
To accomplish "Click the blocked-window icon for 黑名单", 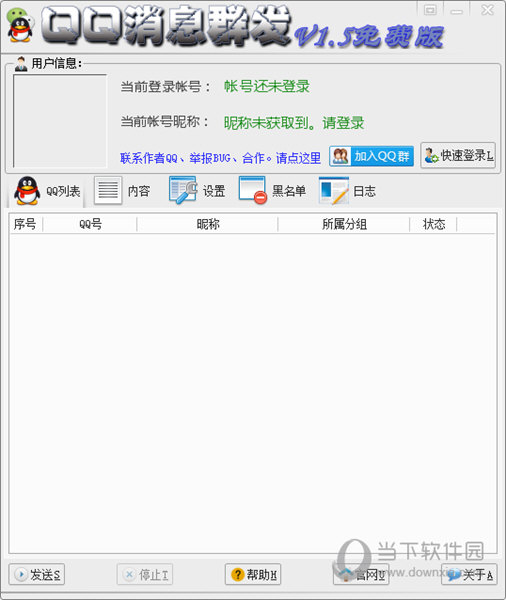I will tap(253, 190).
